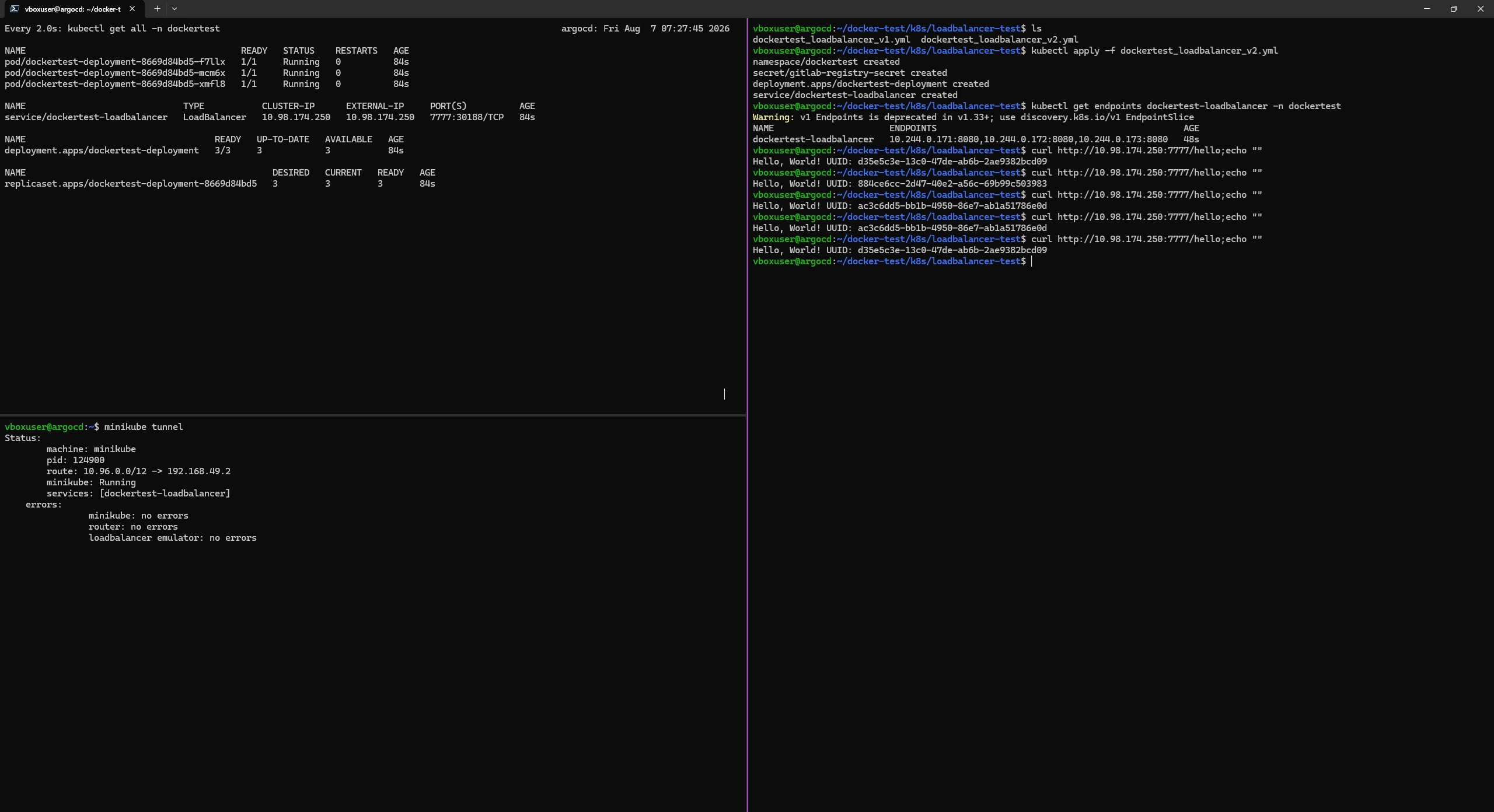
Task: Click the 3/3 READY value of deployment
Action: 222,150
